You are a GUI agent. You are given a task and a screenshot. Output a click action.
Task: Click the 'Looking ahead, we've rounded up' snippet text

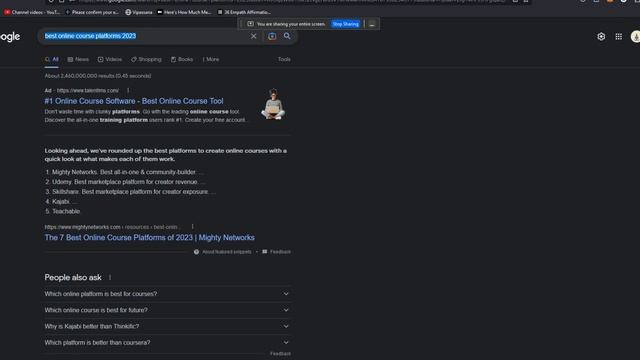tap(166, 155)
